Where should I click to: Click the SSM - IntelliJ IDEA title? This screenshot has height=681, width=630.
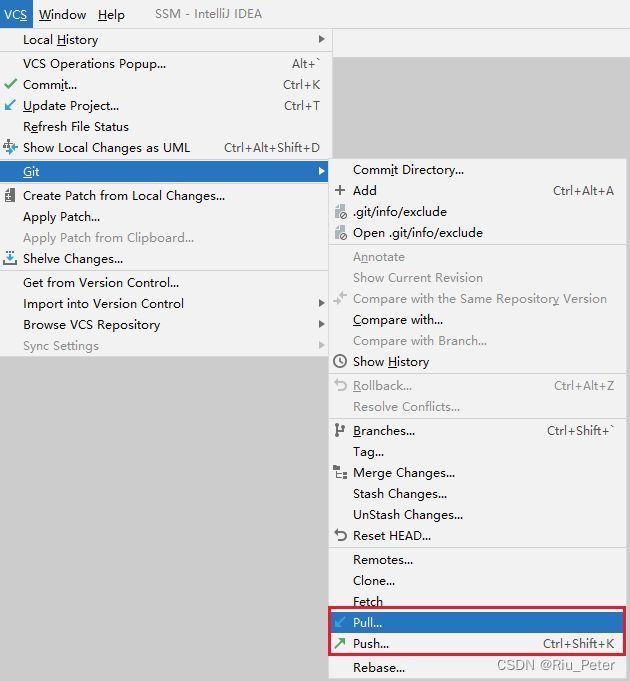[208, 14]
